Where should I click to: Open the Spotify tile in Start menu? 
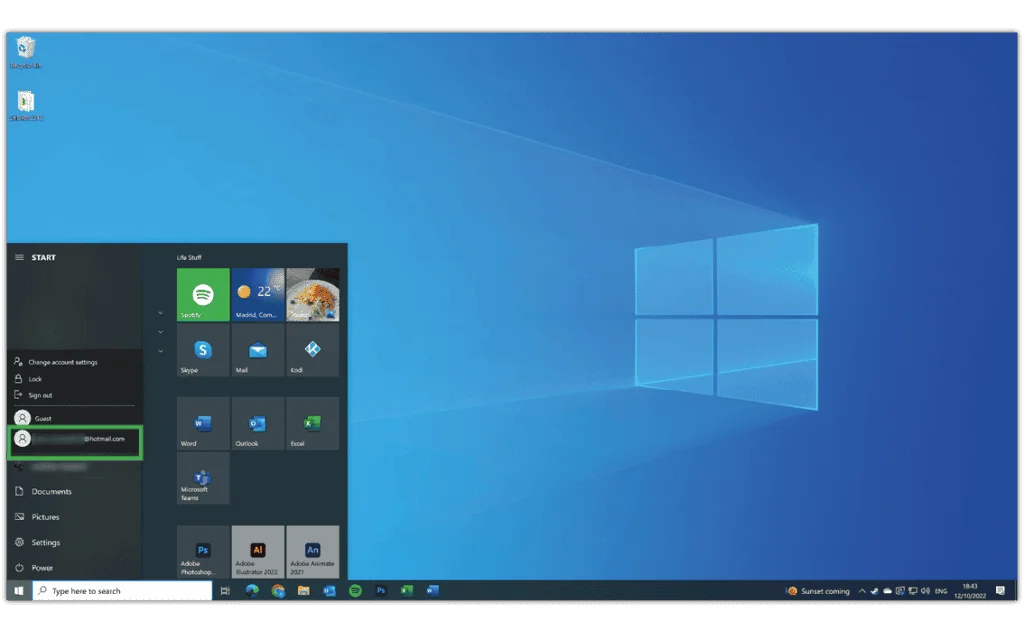point(203,294)
